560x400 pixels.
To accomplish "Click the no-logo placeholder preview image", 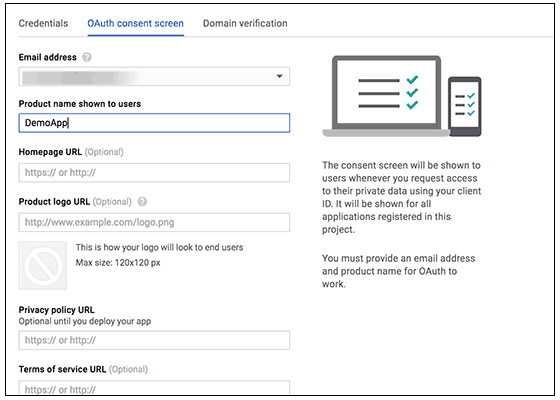I will [x=43, y=265].
